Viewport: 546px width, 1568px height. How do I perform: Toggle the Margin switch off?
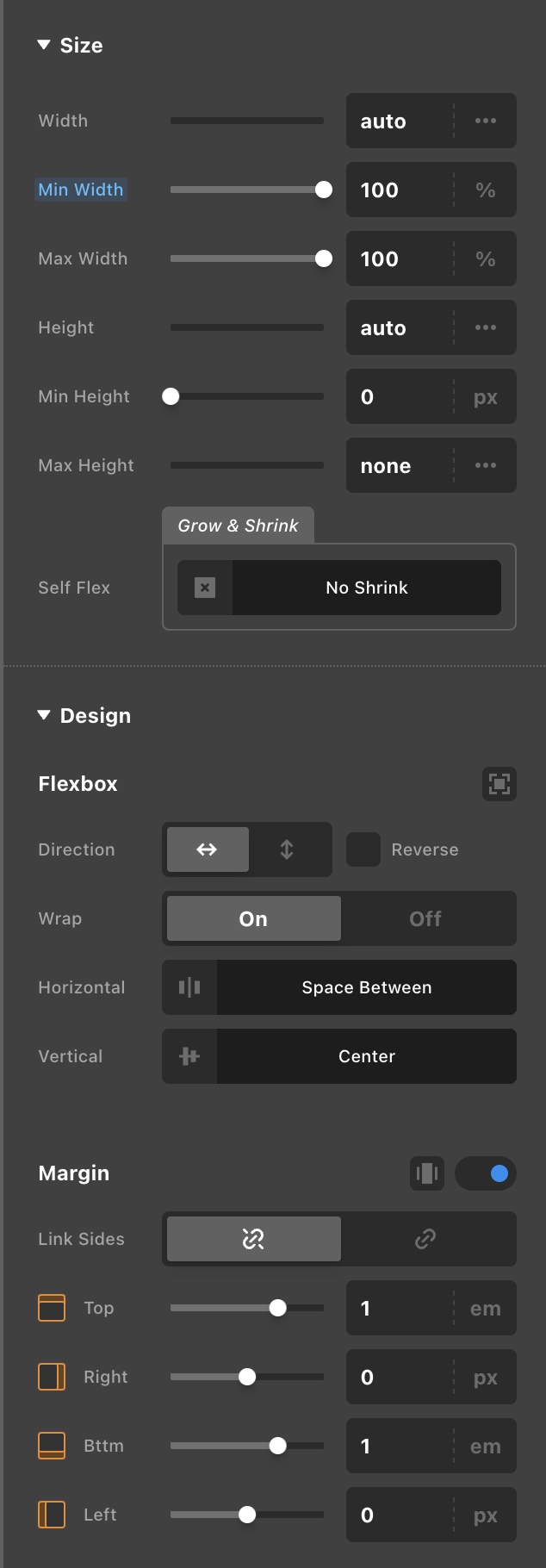[x=486, y=1173]
